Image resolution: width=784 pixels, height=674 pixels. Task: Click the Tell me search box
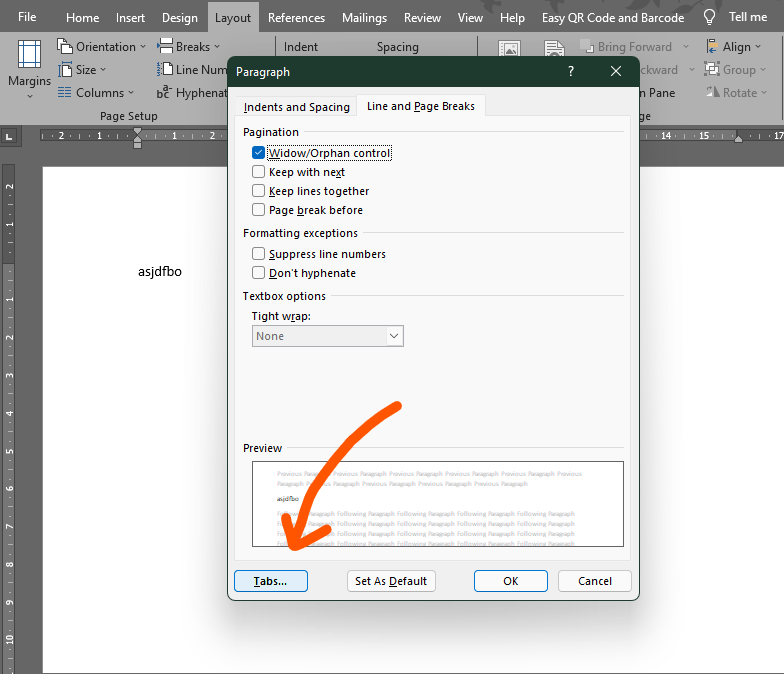tap(748, 17)
